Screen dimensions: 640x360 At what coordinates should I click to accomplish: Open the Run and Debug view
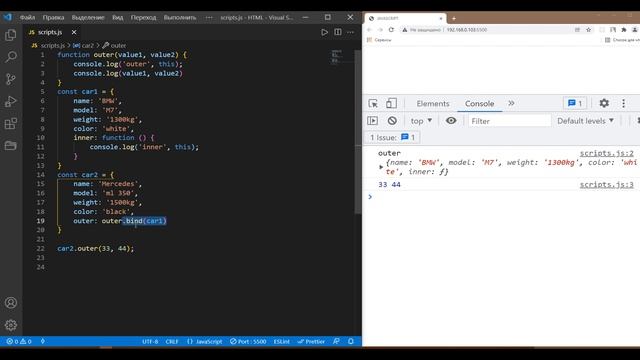[x=11, y=101]
